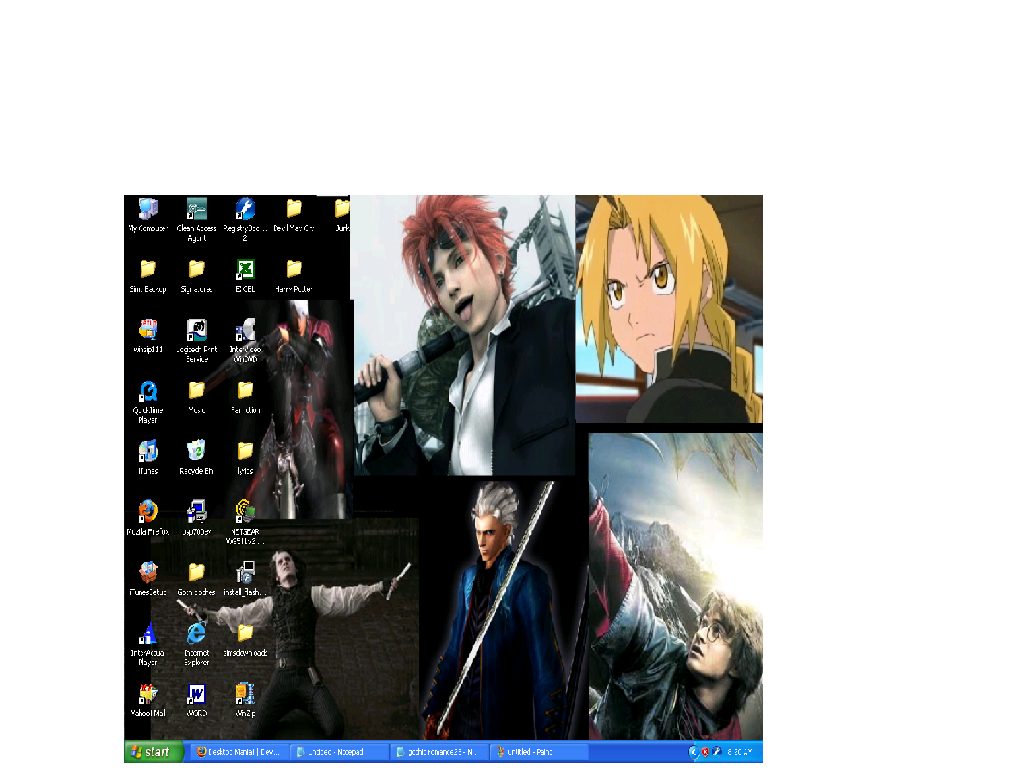This screenshot has height=768, width=1024.
Task: Click the red shield tray icon
Action: (705, 752)
